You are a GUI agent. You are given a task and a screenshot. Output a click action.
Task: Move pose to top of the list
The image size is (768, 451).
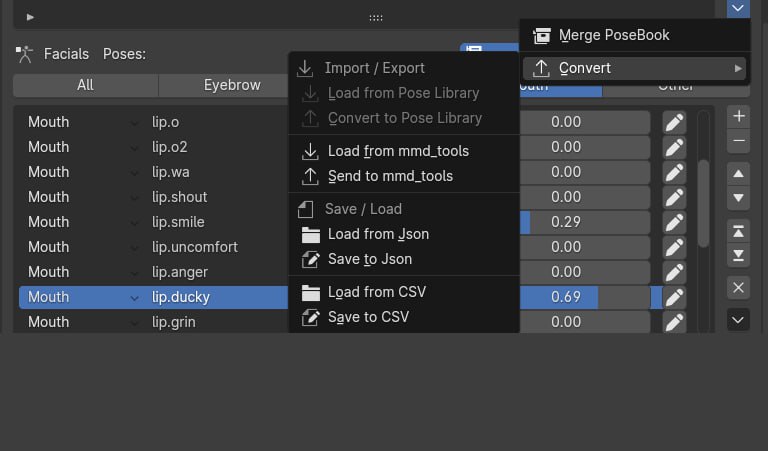[x=739, y=231]
